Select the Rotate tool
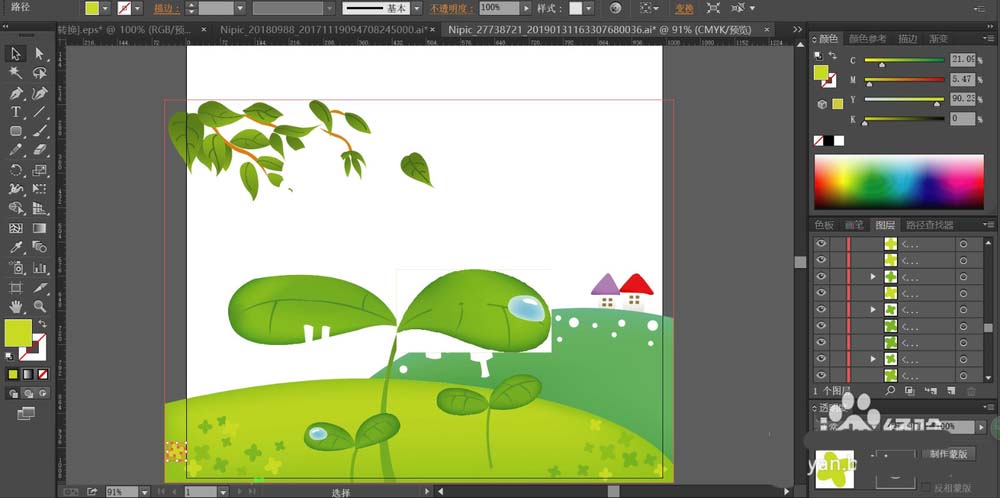Image resolution: width=1000 pixels, height=498 pixels. [16, 170]
